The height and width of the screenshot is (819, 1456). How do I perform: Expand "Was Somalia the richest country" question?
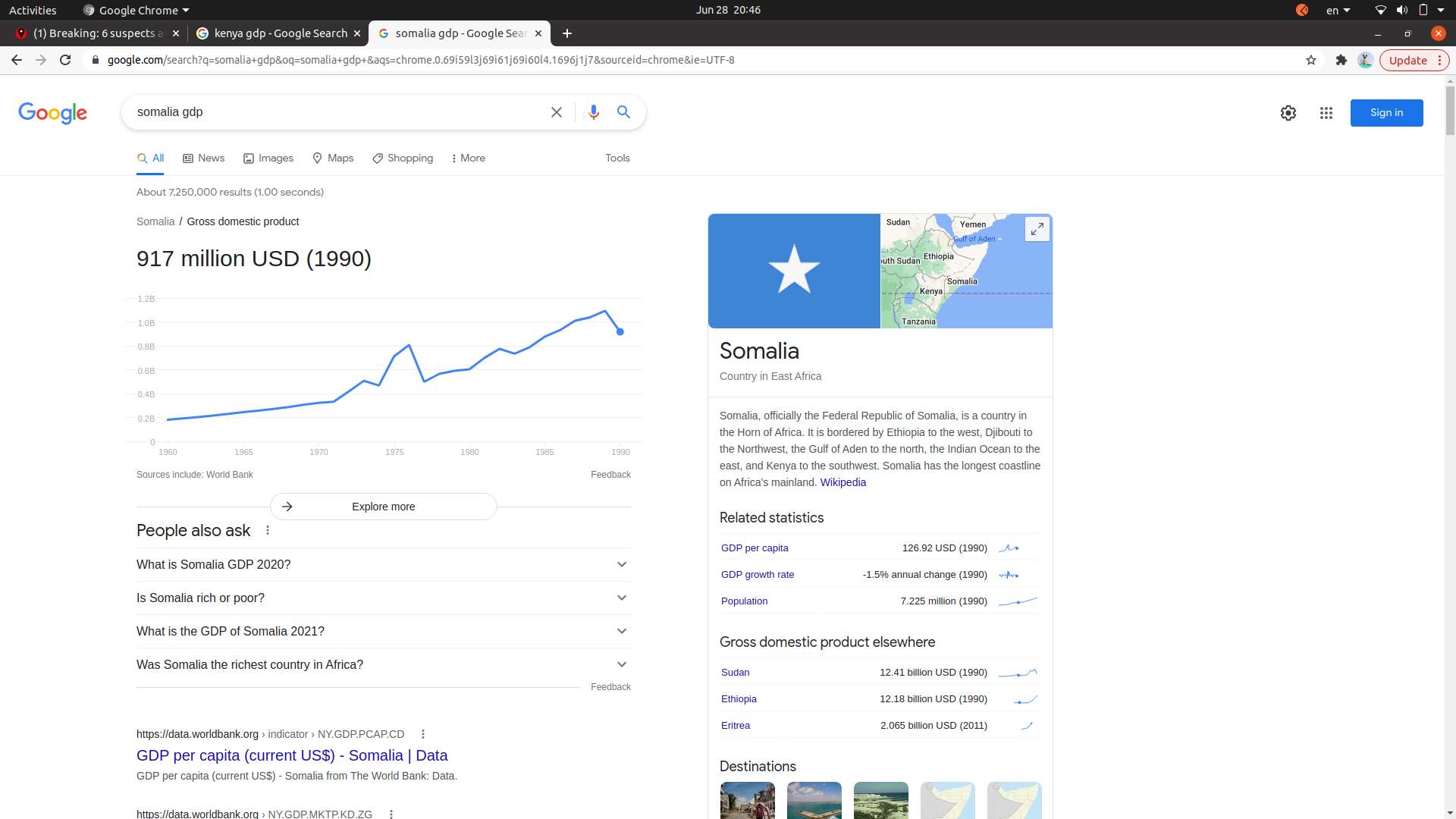coord(383,664)
